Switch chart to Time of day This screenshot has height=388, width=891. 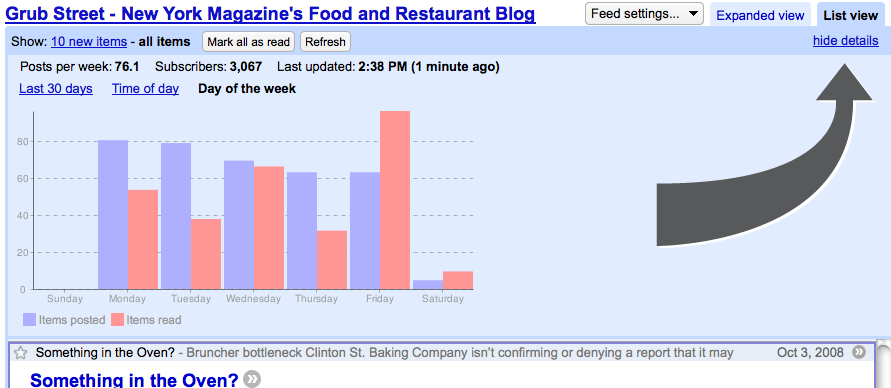pyautogui.click(x=145, y=89)
